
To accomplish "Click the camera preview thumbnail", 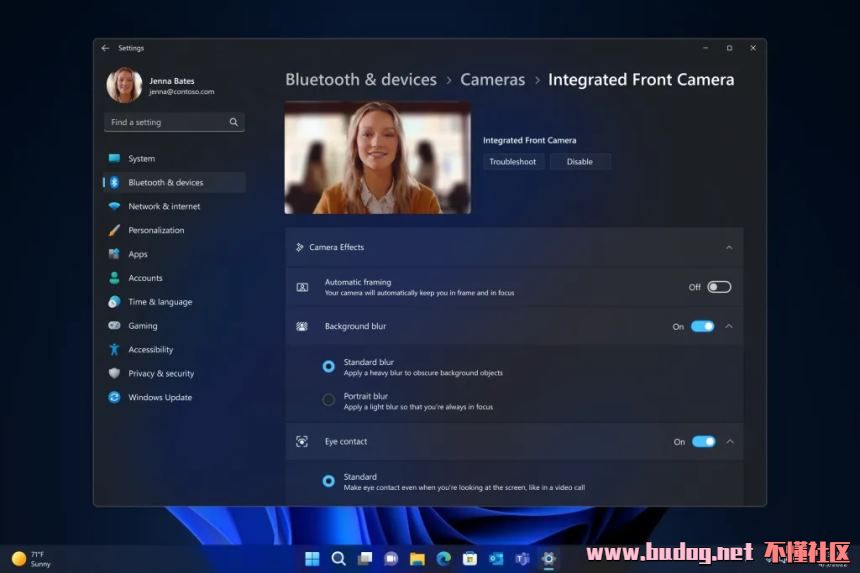I will coord(377,157).
